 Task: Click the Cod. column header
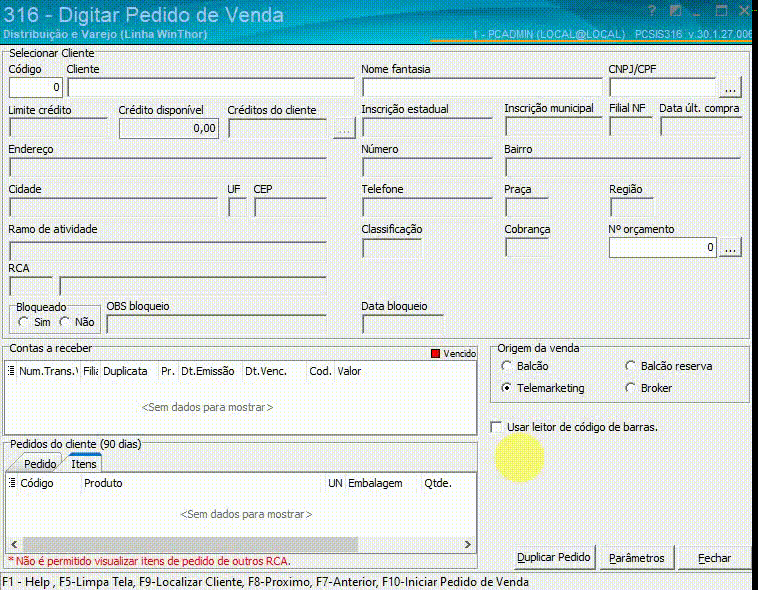tap(320, 371)
